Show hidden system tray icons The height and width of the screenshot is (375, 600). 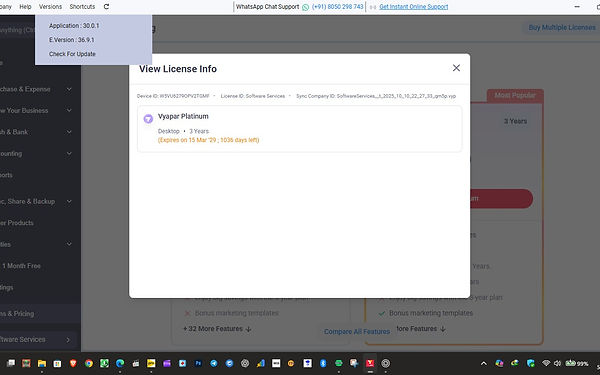point(484,364)
